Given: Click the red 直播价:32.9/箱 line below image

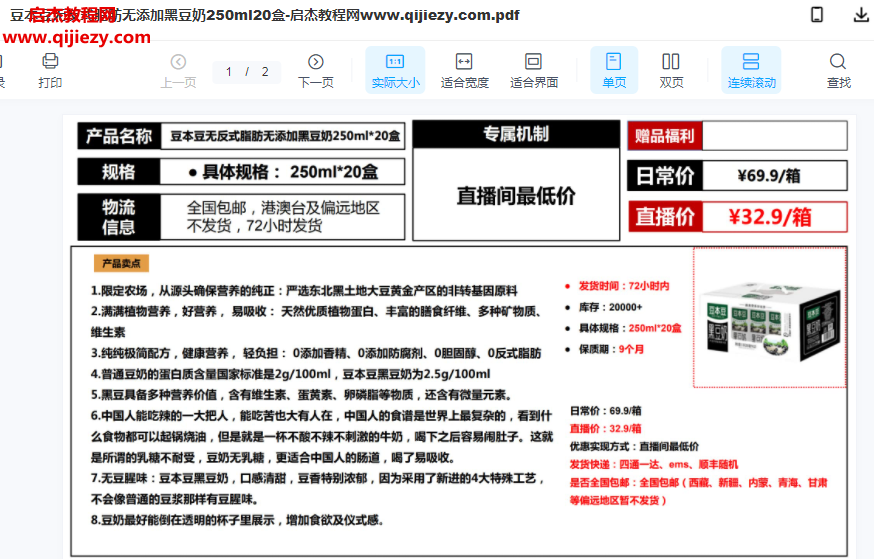Looking at the screenshot, I should 605,429.
